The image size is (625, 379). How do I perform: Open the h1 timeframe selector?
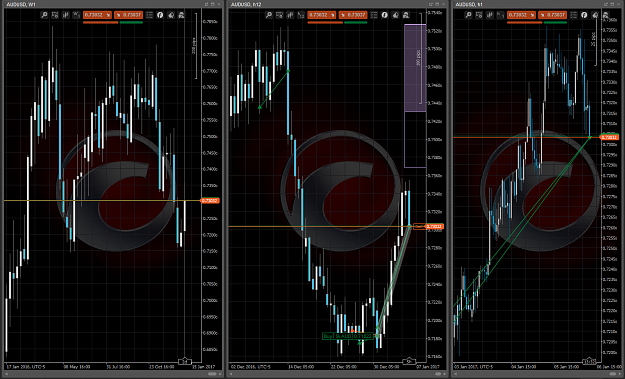[x=500, y=15]
